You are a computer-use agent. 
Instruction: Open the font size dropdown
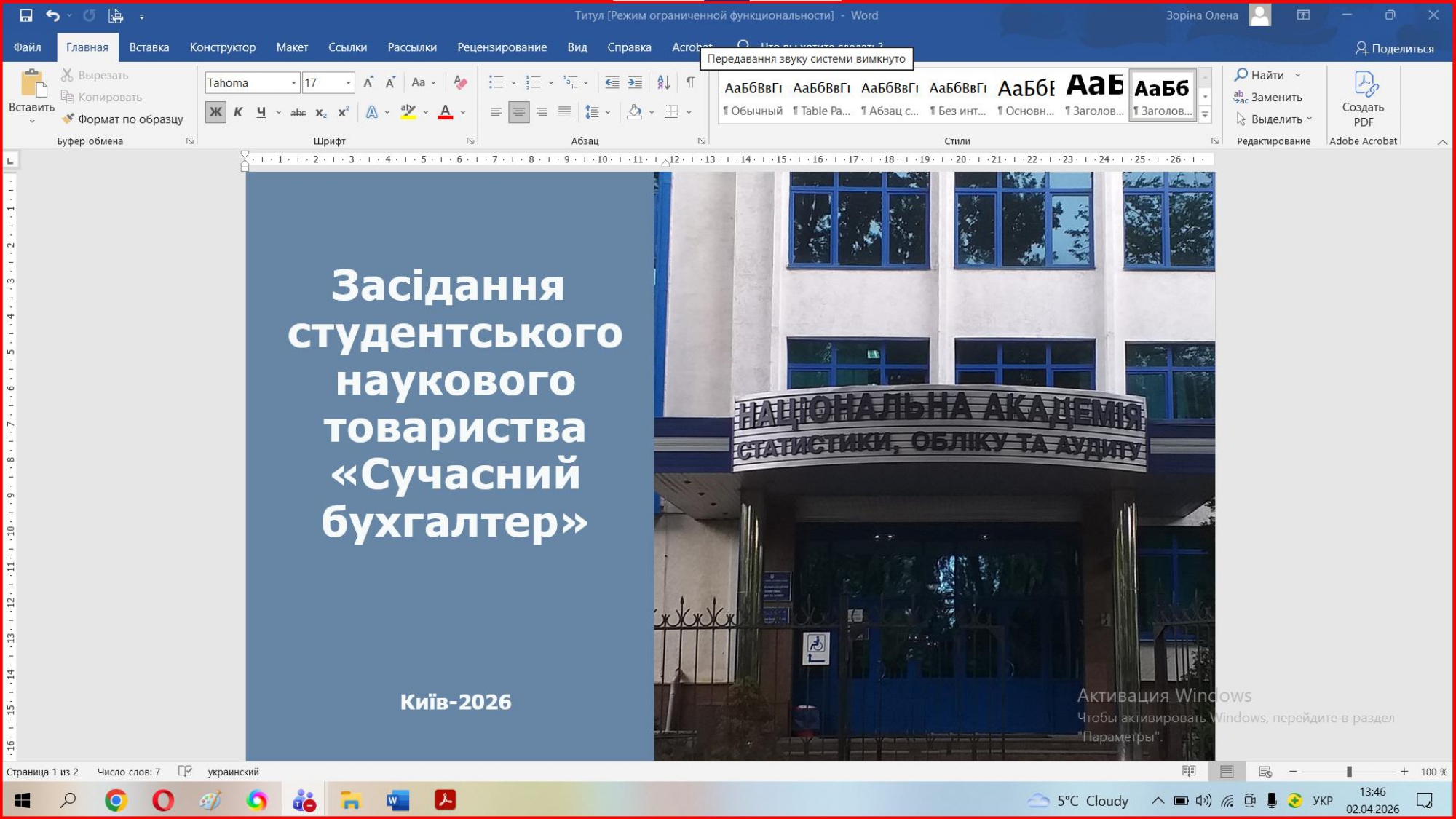tap(348, 83)
